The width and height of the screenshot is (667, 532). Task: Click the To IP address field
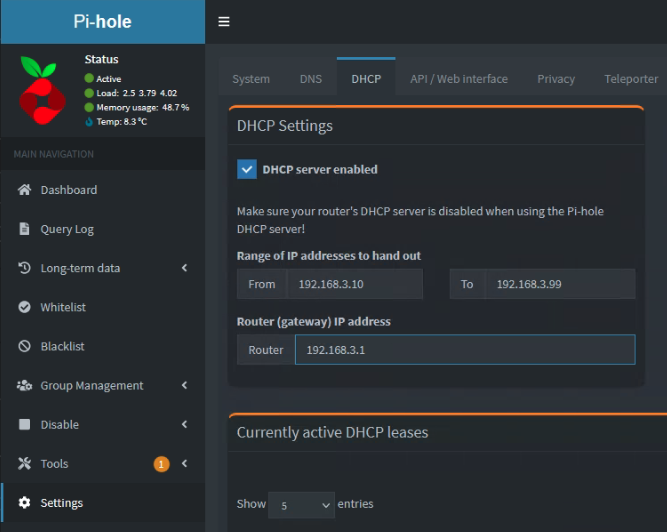click(x=560, y=284)
